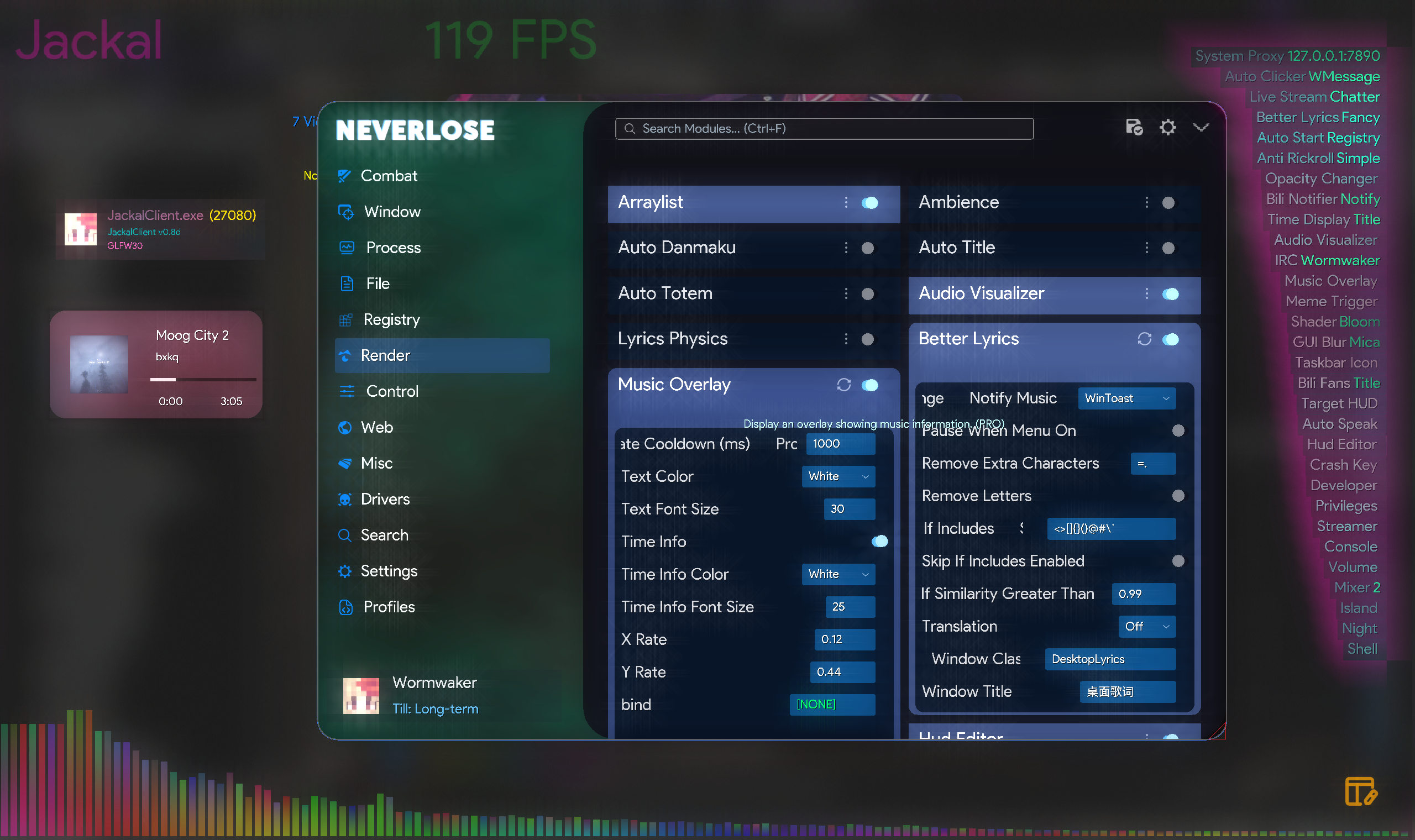Switch to the Control section

392,391
